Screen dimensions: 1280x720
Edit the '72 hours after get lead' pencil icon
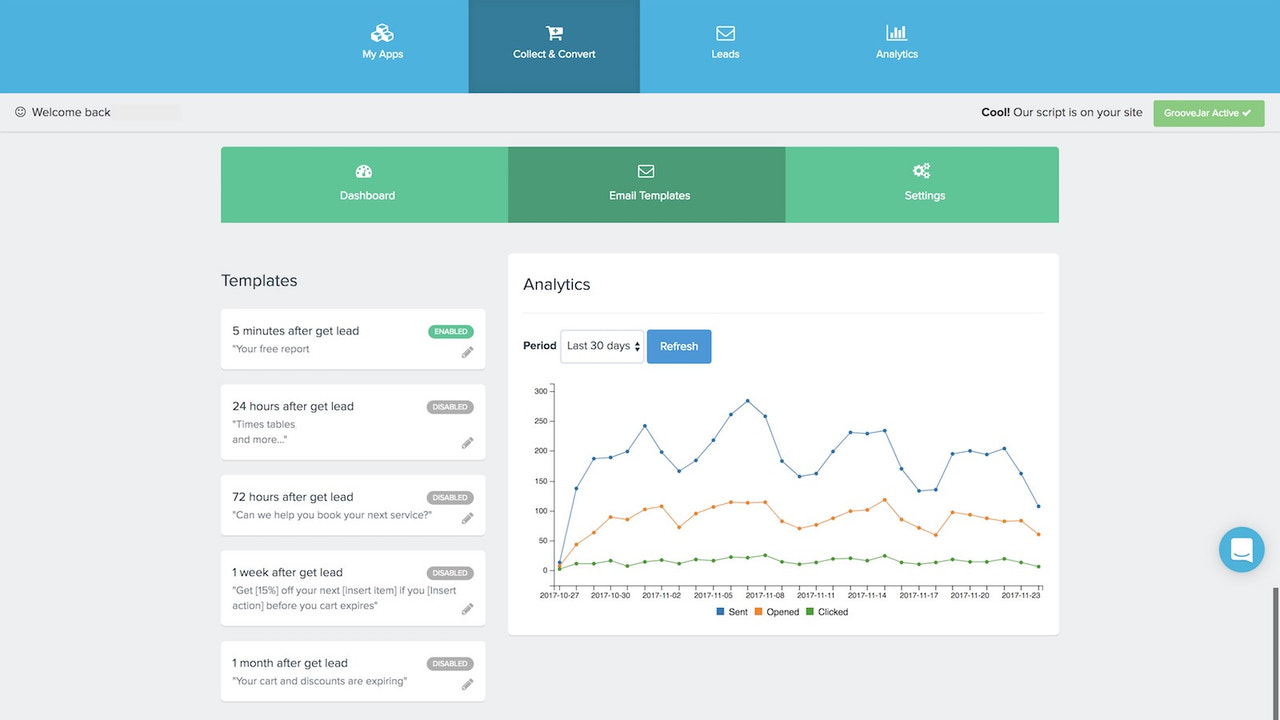[467, 518]
